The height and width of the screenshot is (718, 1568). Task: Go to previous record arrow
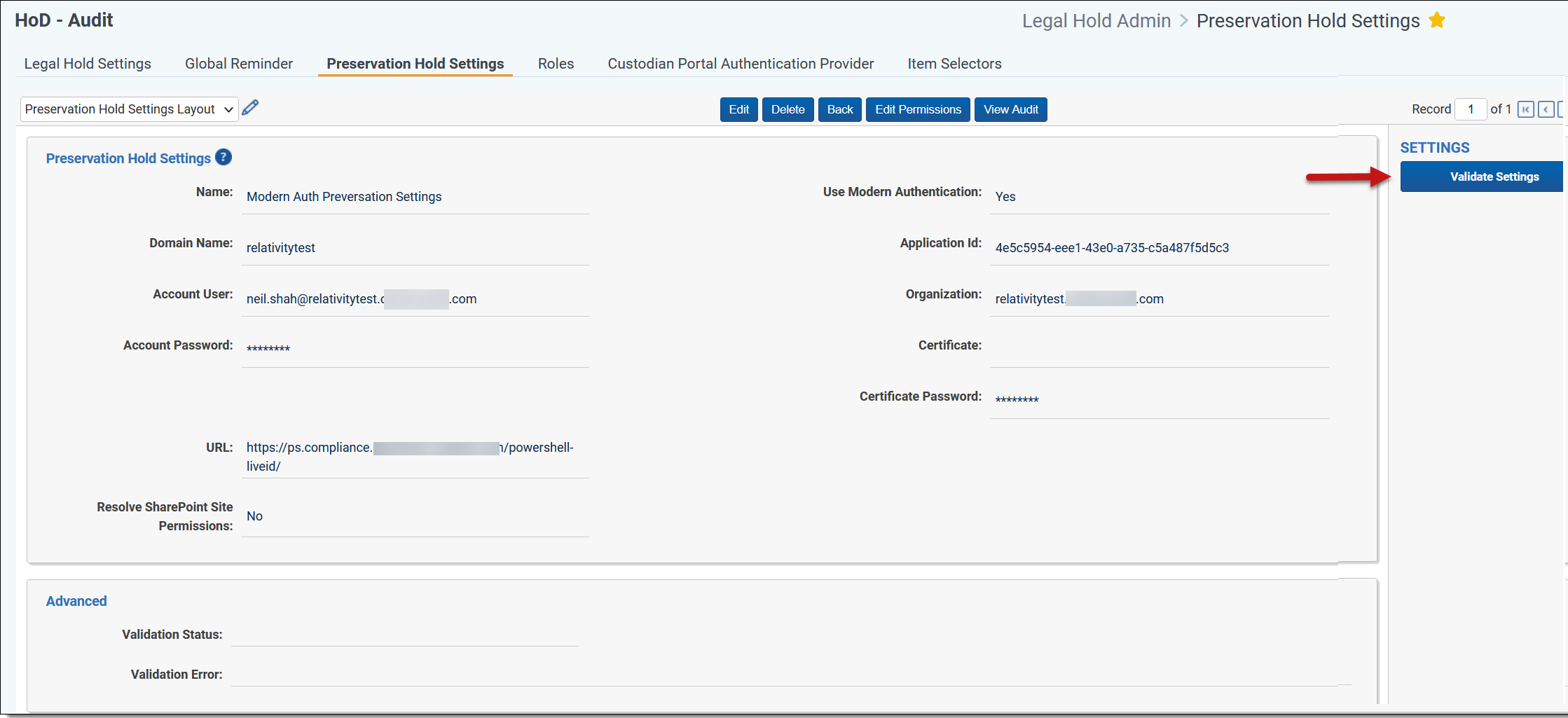(1546, 109)
